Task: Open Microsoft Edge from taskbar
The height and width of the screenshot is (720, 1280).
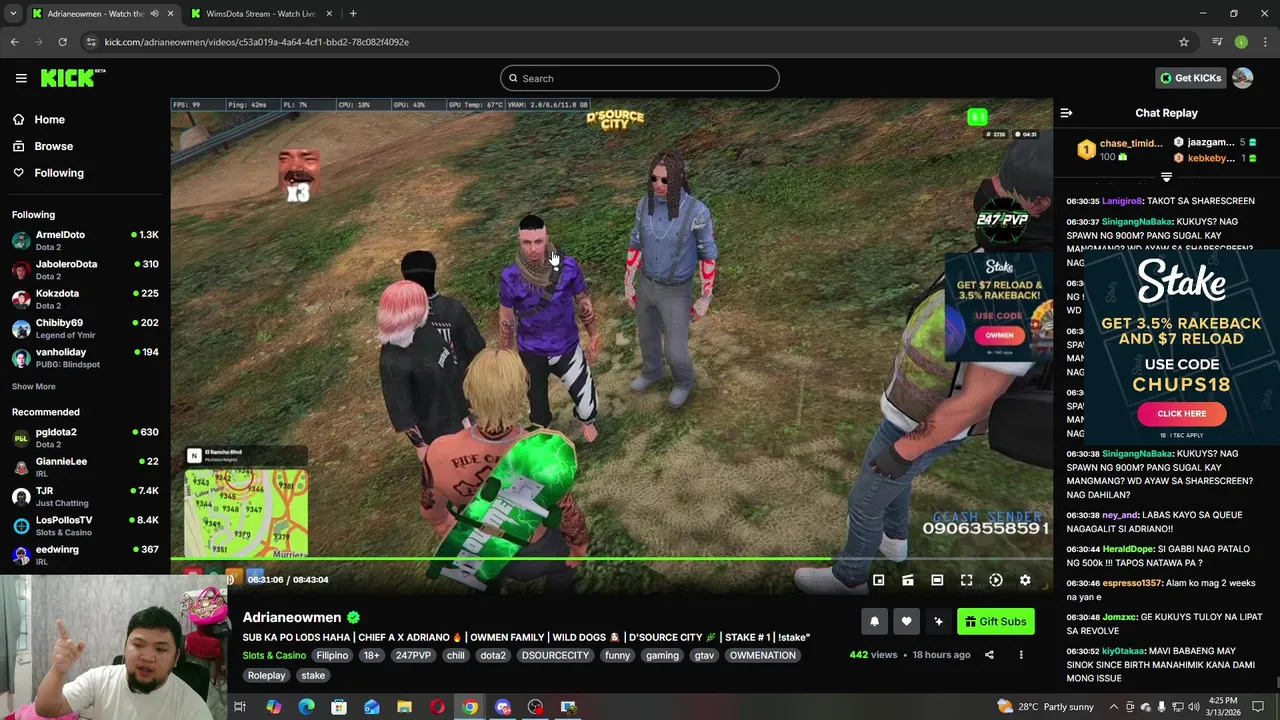Action: [x=306, y=707]
